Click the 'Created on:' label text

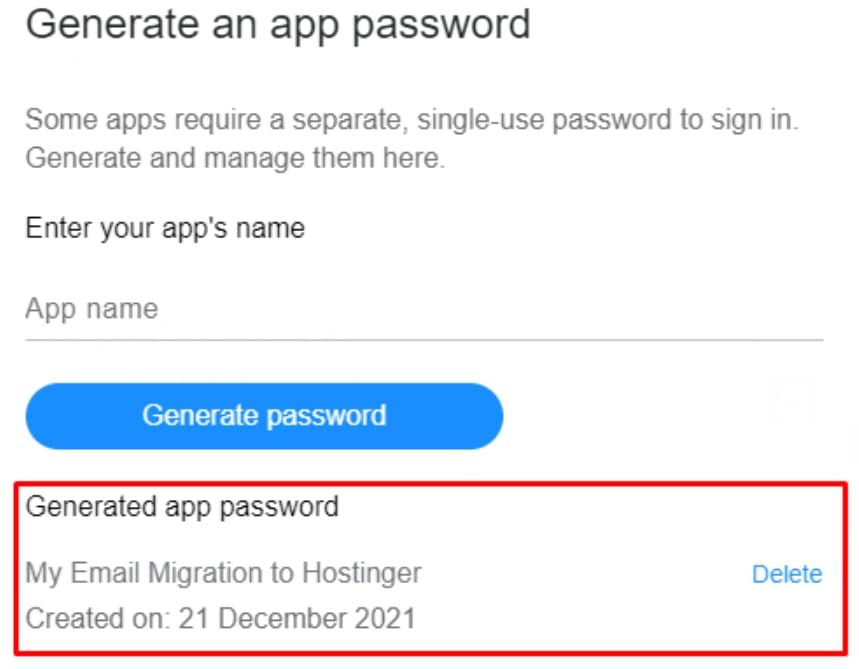98,617
